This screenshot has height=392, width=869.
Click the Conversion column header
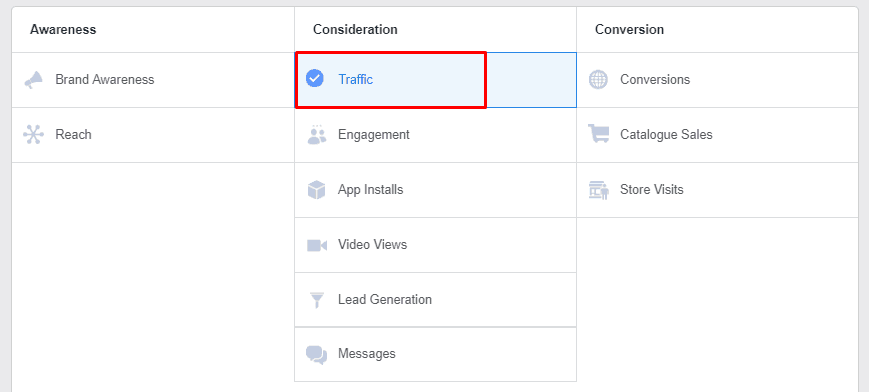click(630, 30)
